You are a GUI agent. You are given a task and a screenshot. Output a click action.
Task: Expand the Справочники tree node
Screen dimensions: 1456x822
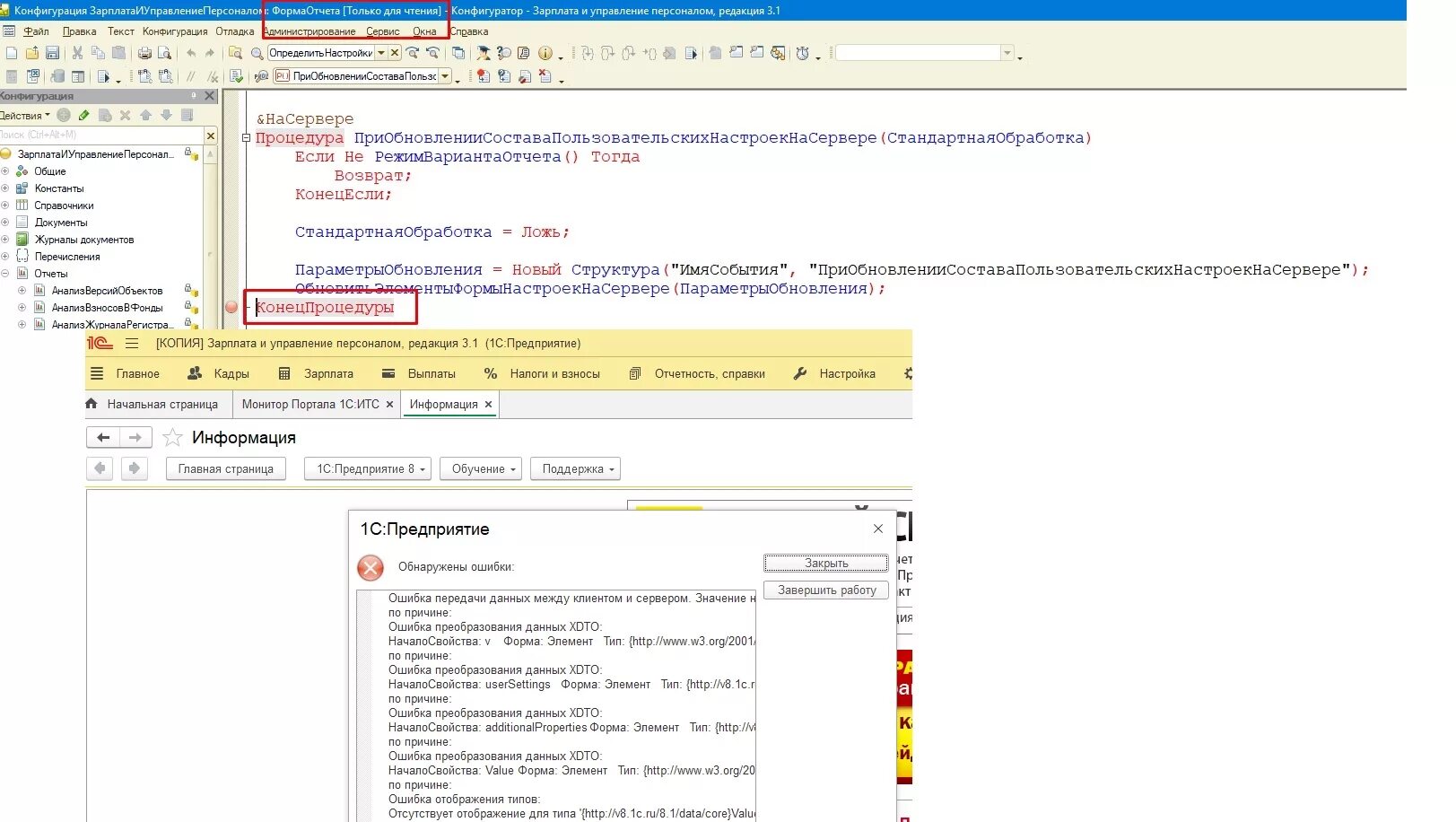pos(5,205)
